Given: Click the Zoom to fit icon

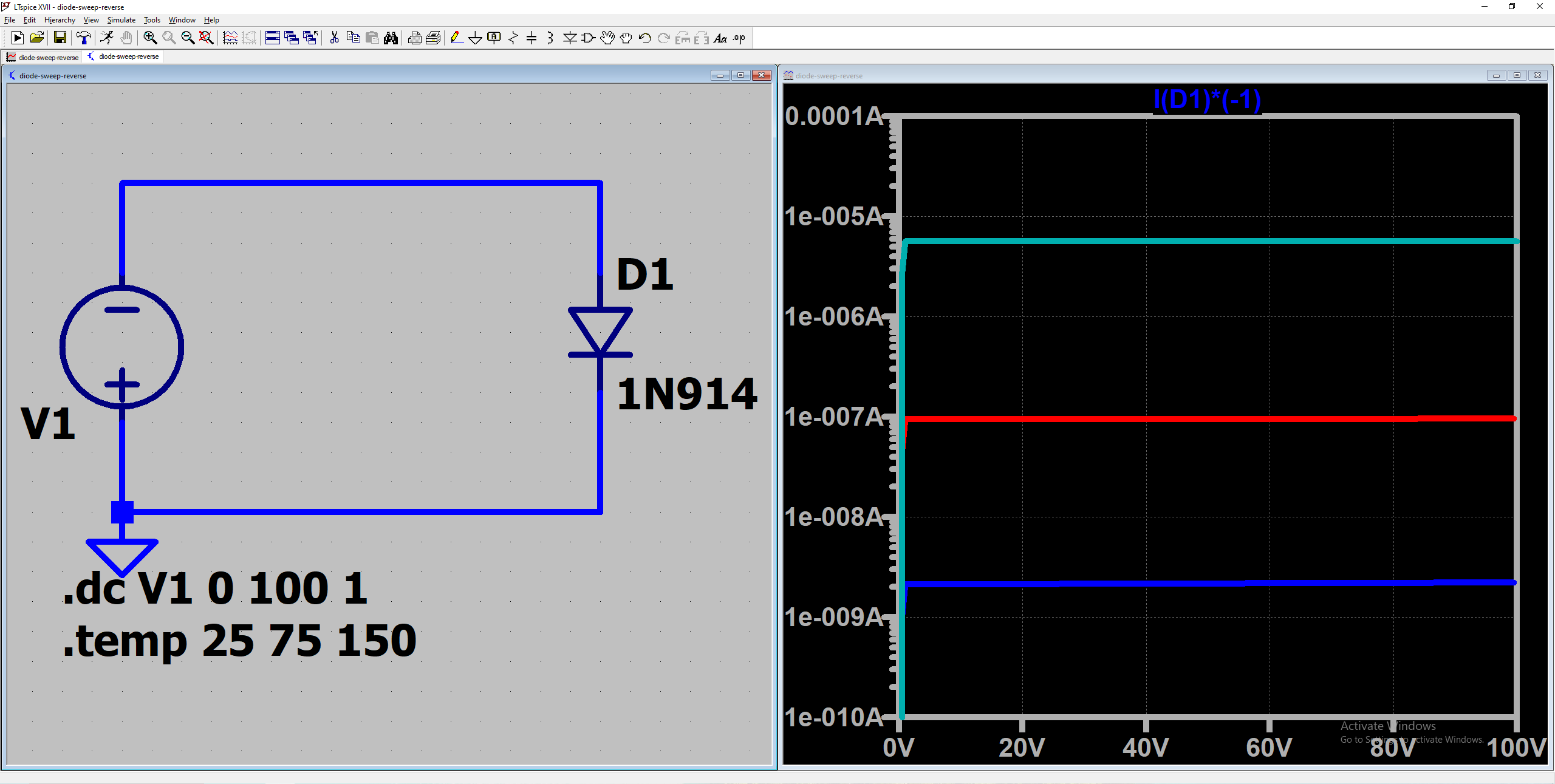Looking at the screenshot, I should [207, 38].
